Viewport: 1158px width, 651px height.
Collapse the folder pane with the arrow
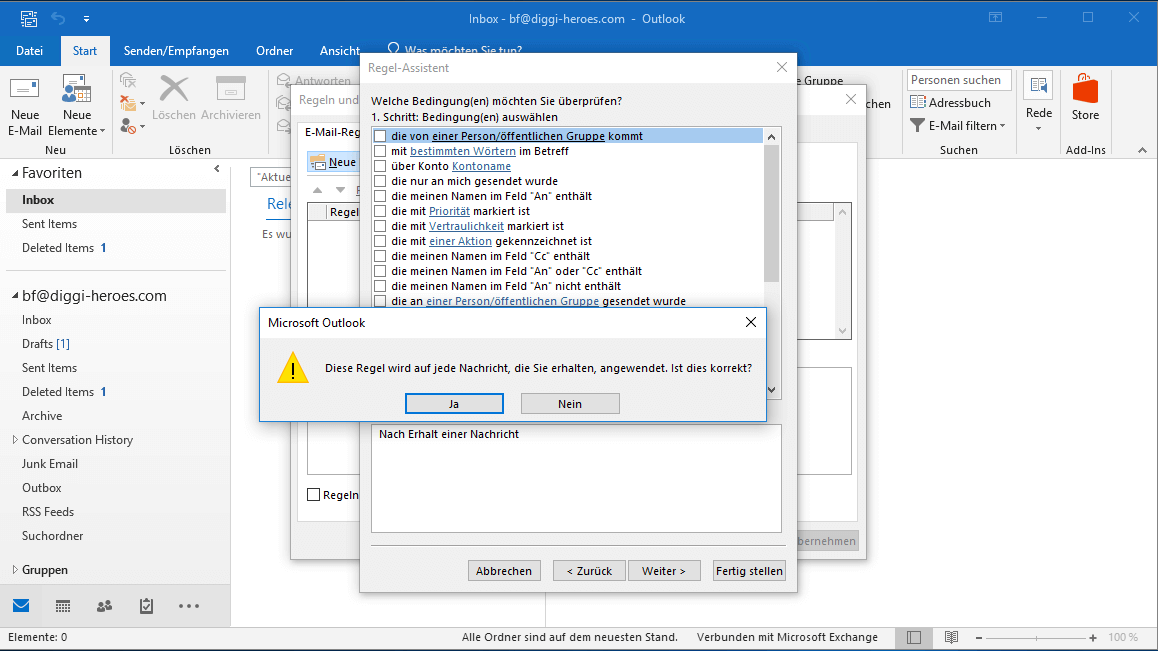216,169
